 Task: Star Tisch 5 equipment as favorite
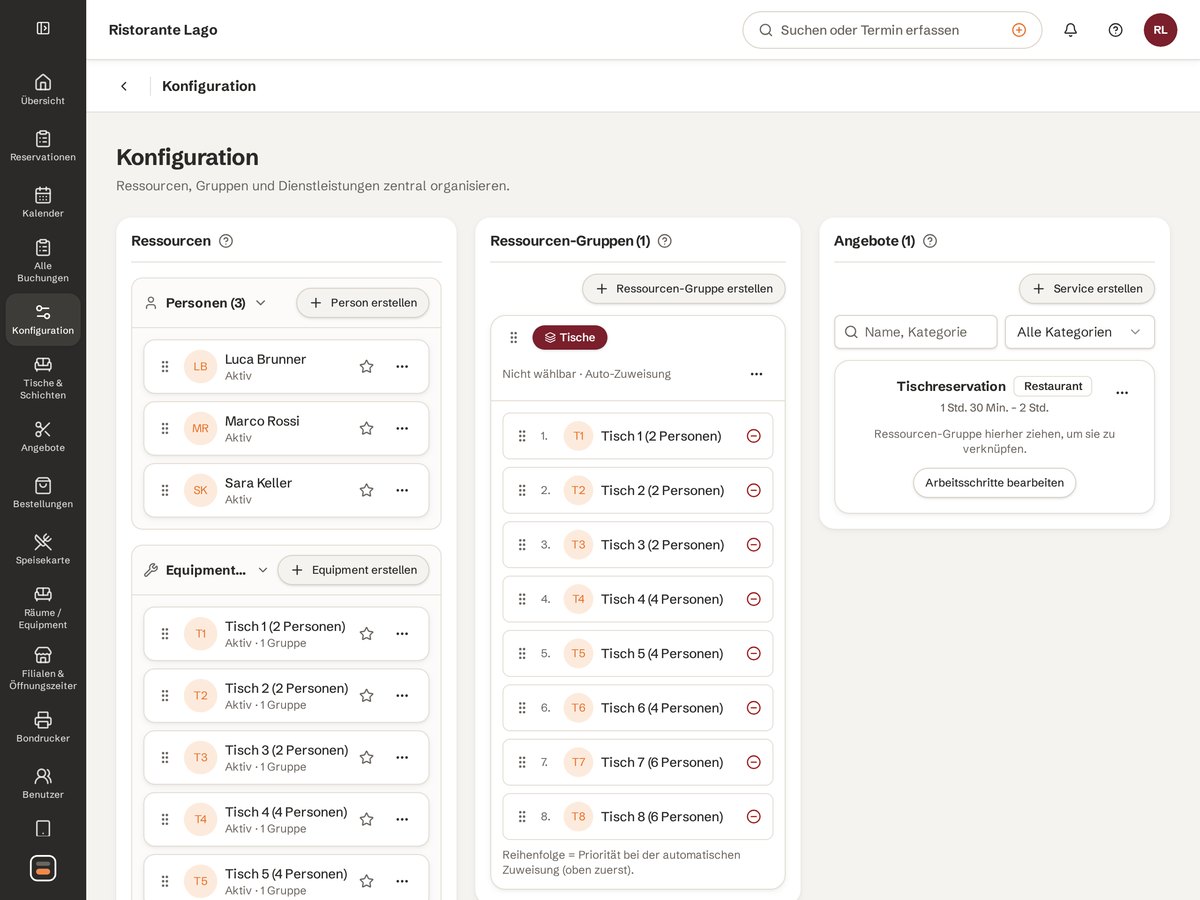pyautogui.click(x=367, y=881)
